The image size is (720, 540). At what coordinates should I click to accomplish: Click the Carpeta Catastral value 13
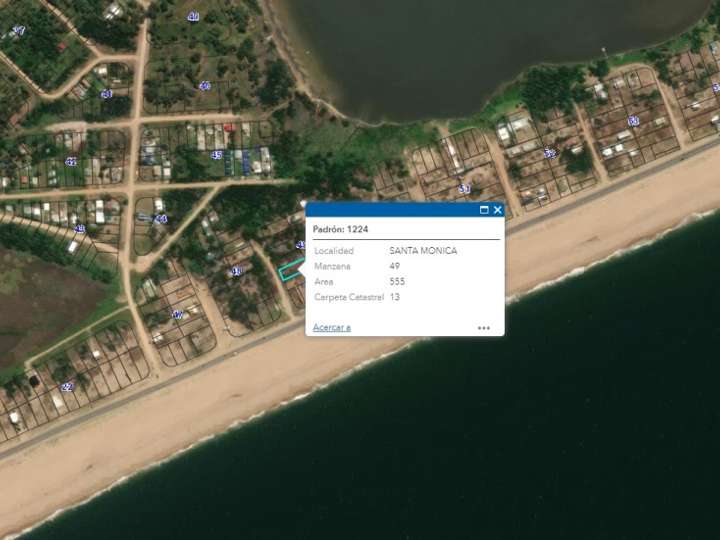click(394, 297)
